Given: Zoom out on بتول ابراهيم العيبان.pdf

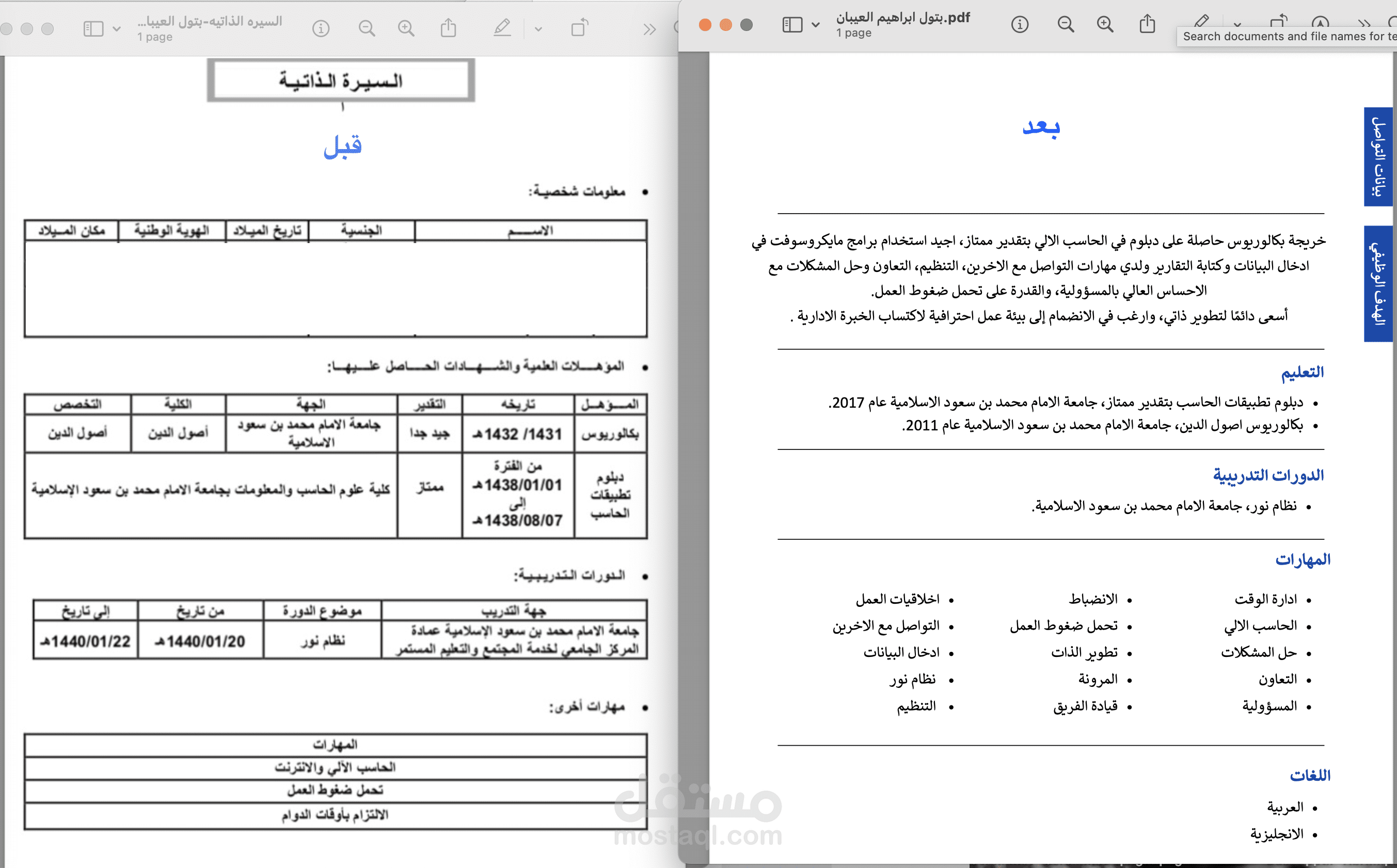Looking at the screenshot, I should pos(1065,24).
